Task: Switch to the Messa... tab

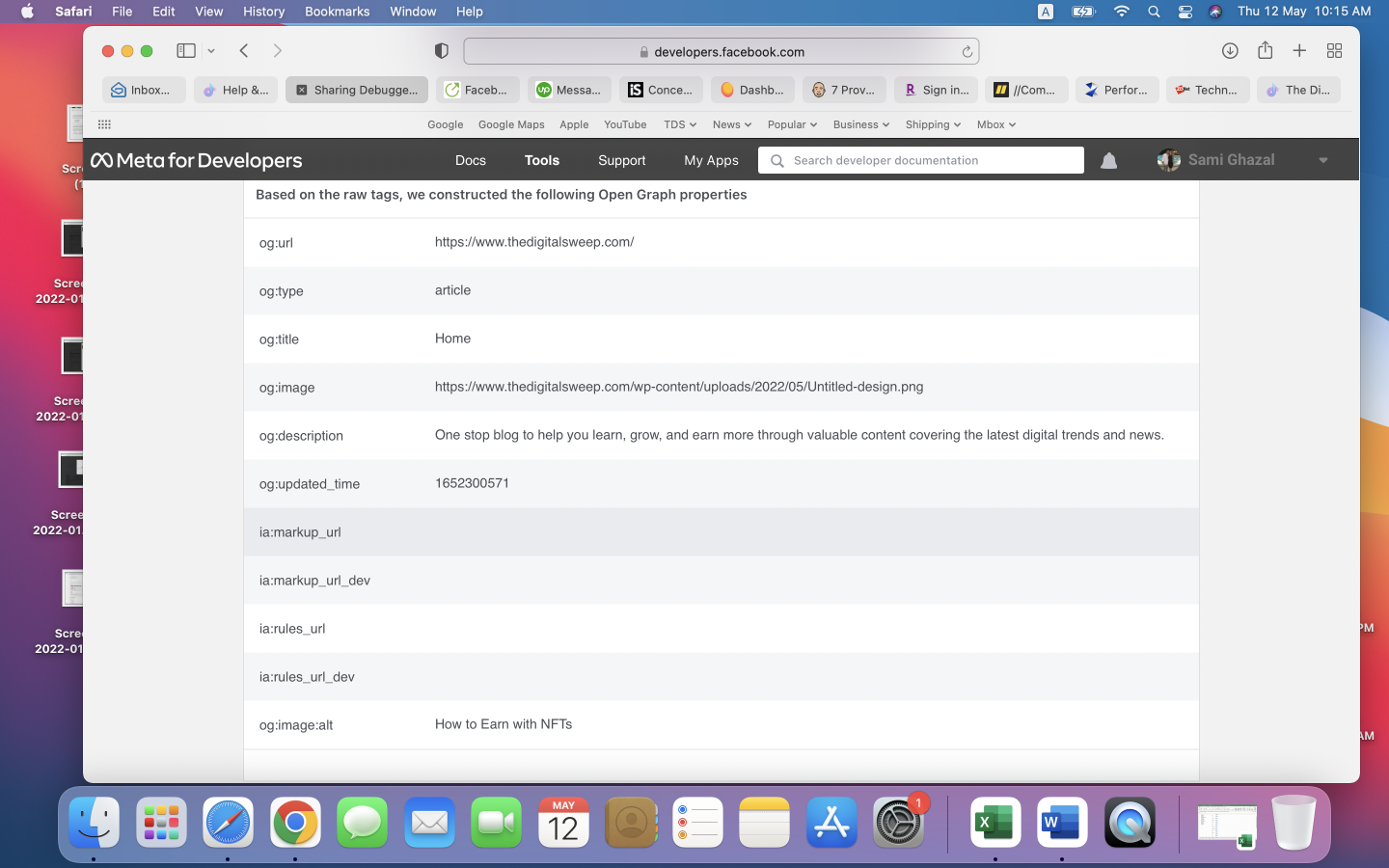Action: pos(569,90)
